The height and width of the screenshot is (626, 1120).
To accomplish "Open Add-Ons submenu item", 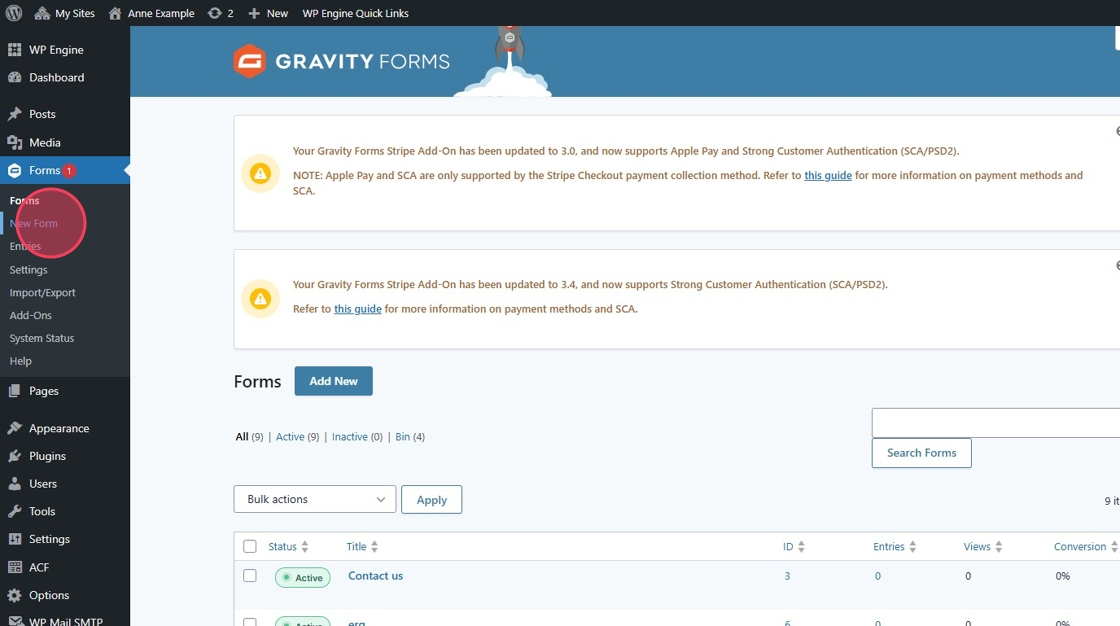I will pos(31,315).
